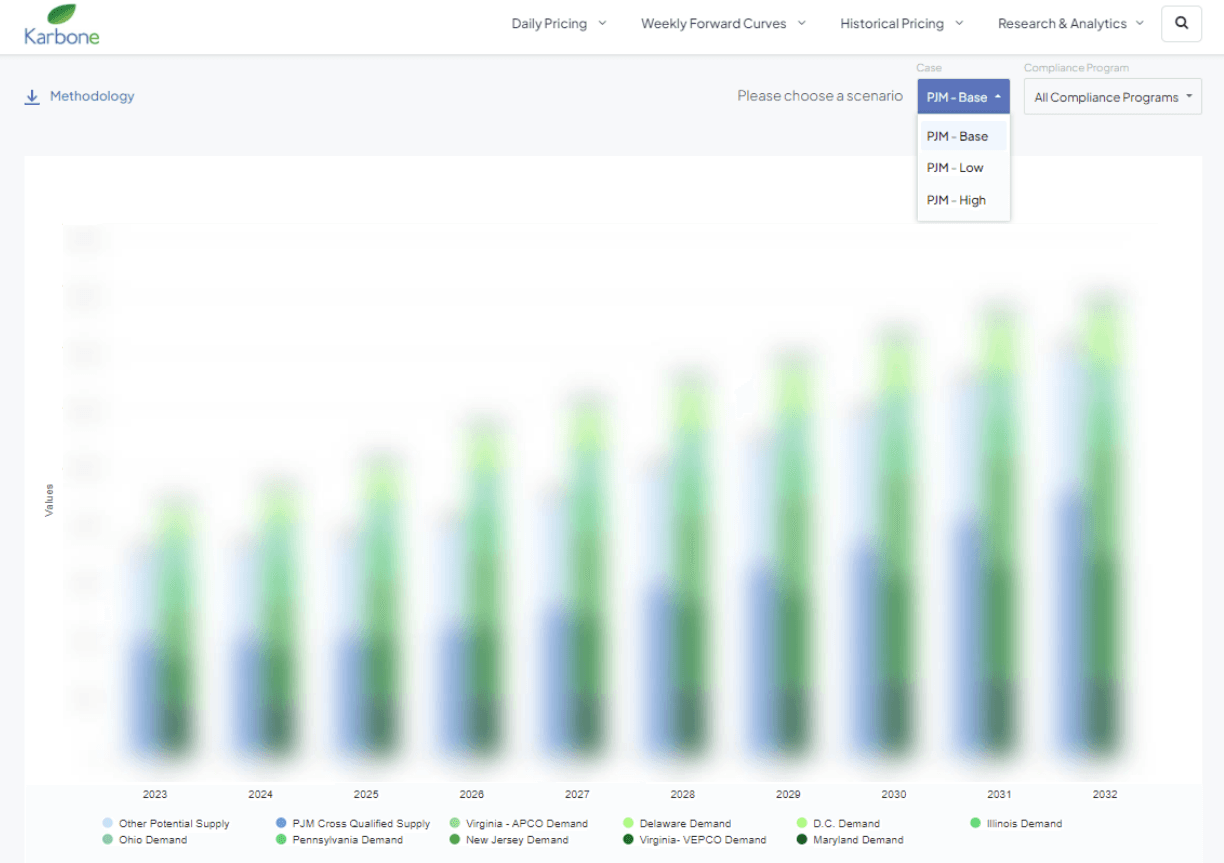The image size is (1224, 863).
Task: Toggle Other Potential Supply legend series
Action: pos(174,824)
